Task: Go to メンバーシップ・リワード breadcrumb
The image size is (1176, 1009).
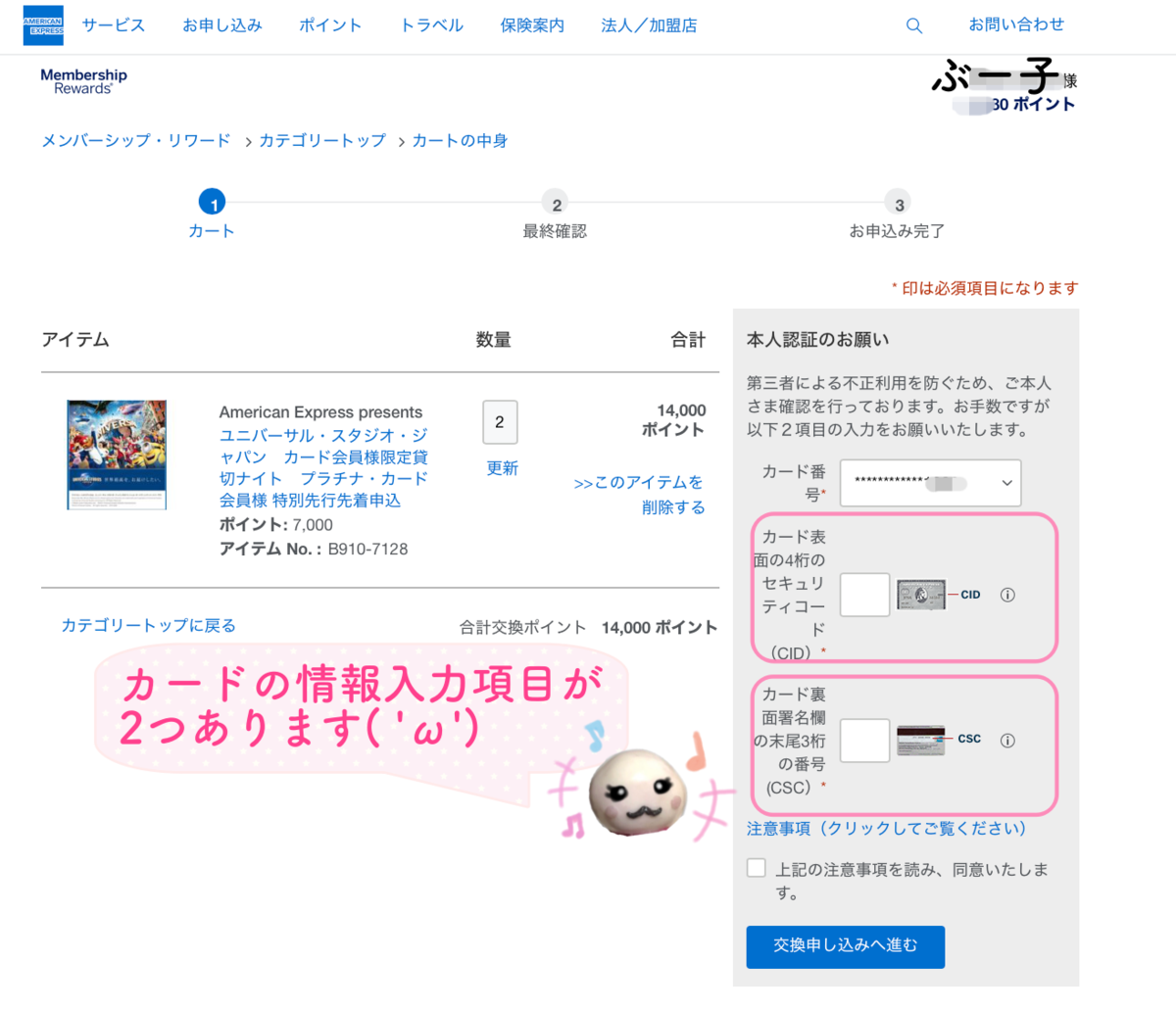Action: point(136,140)
